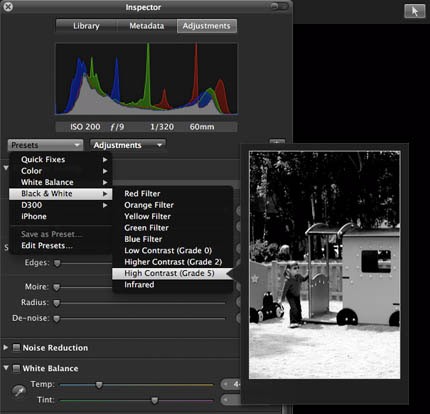The height and width of the screenshot is (414, 430).
Task: Click the arrow pointer tool icon
Action: pyautogui.click(x=415, y=11)
